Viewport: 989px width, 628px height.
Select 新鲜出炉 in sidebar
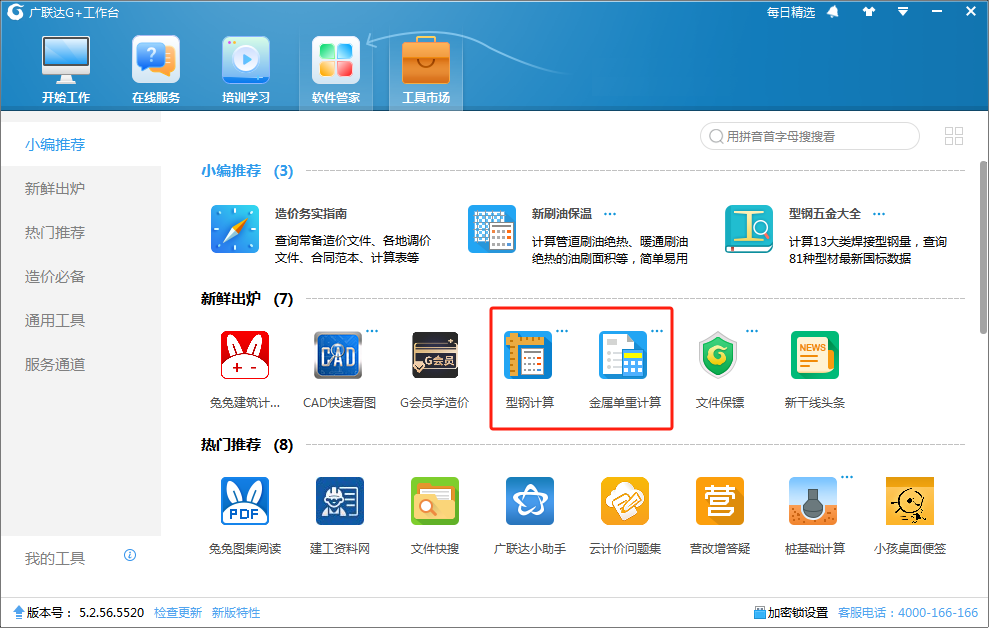(81, 189)
